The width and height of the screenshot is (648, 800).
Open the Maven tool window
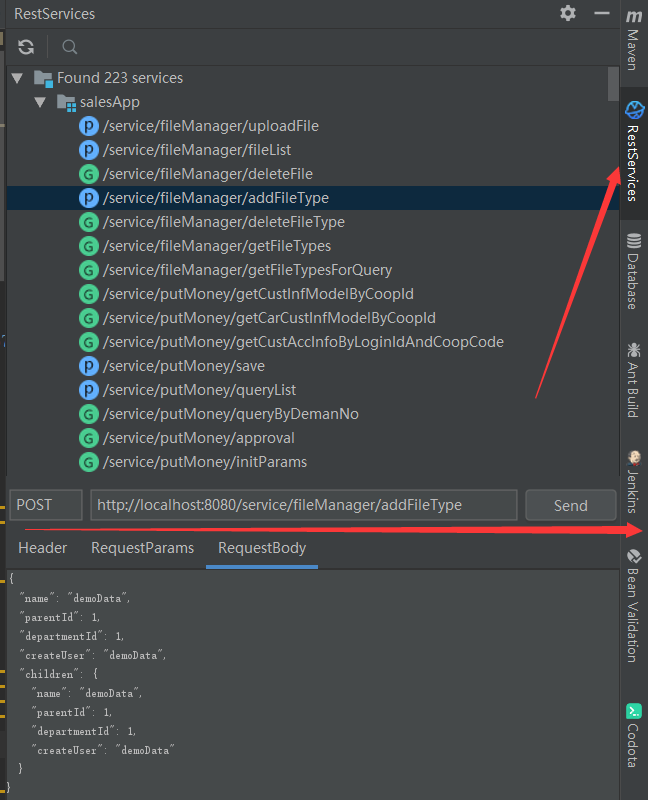click(x=633, y=40)
